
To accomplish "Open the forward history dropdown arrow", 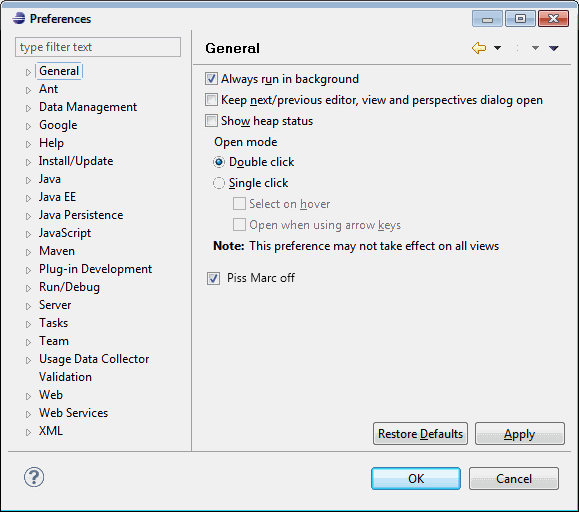I will 535,48.
